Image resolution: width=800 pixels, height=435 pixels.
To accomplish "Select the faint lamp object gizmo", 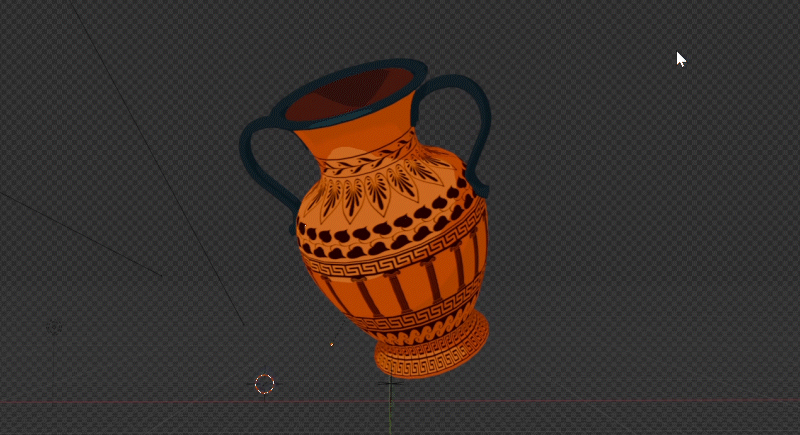I will [x=54, y=327].
